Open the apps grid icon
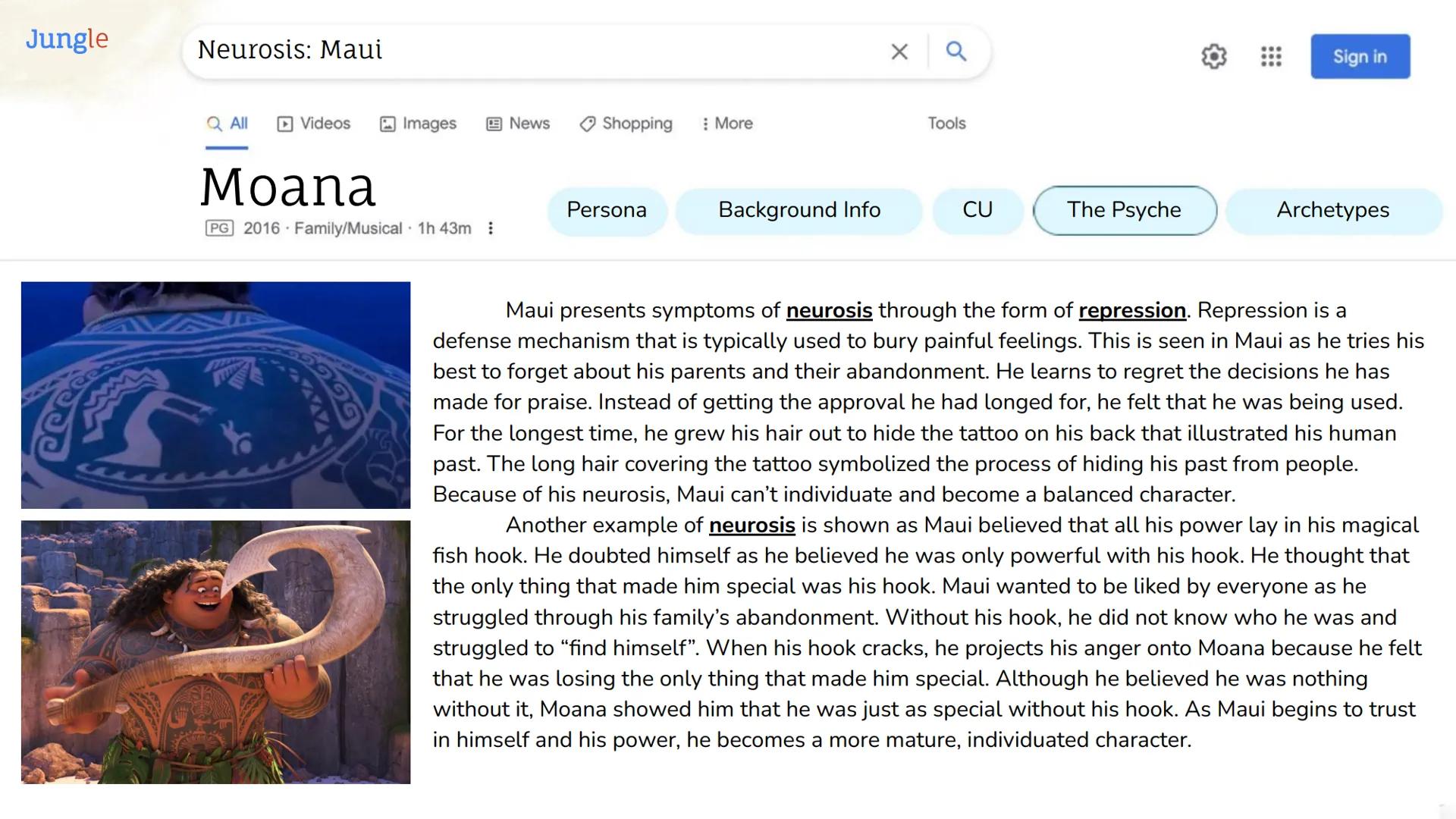The image size is (1456, 819). [x=1271, y=56]
